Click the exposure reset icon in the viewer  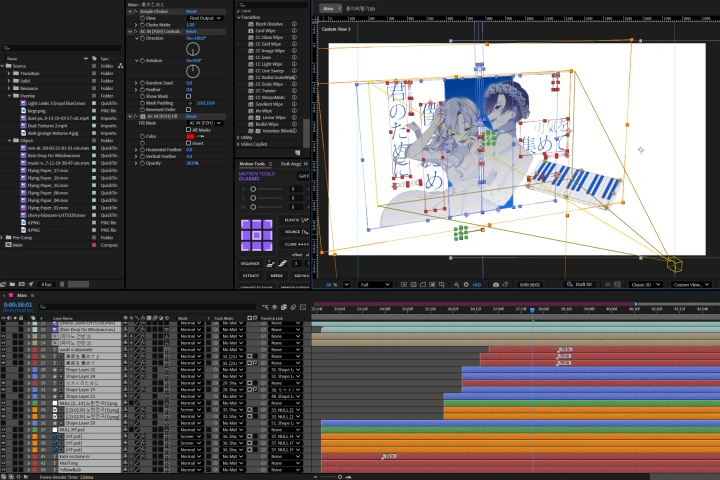pos(466,285)
